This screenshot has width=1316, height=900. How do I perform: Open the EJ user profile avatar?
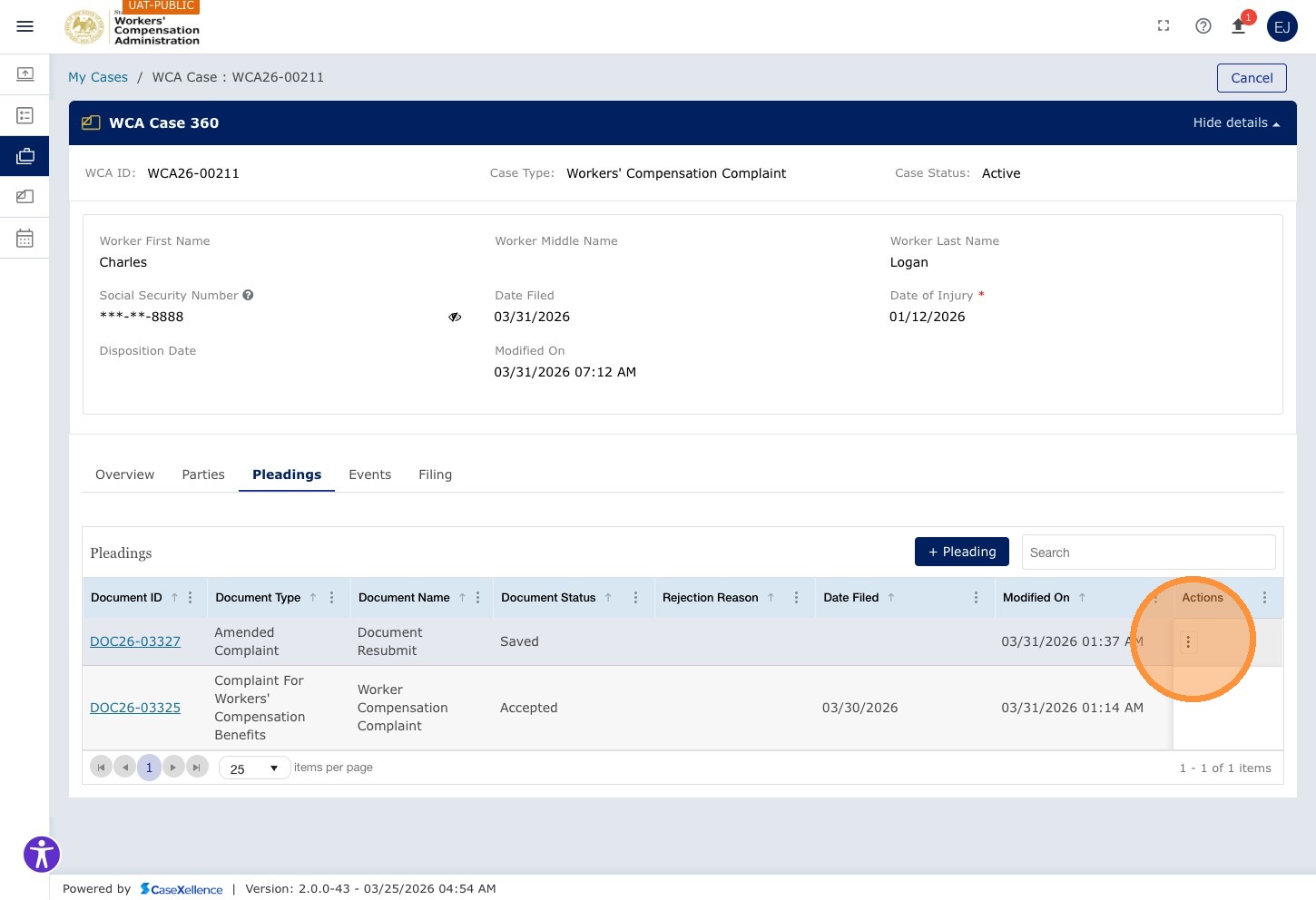1282,26
